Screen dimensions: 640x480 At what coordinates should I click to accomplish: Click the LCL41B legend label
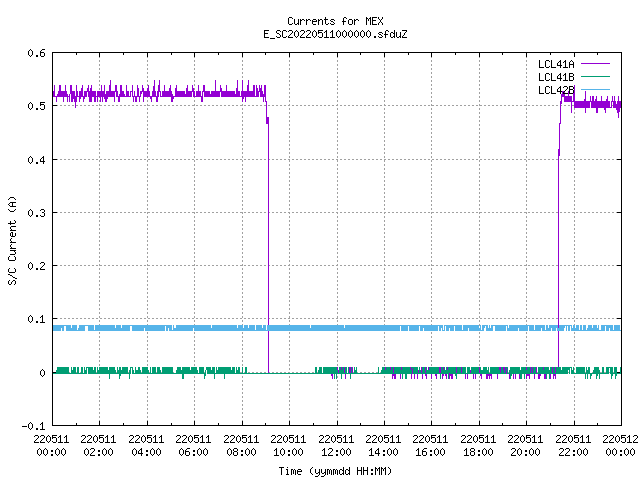point(556,77)
